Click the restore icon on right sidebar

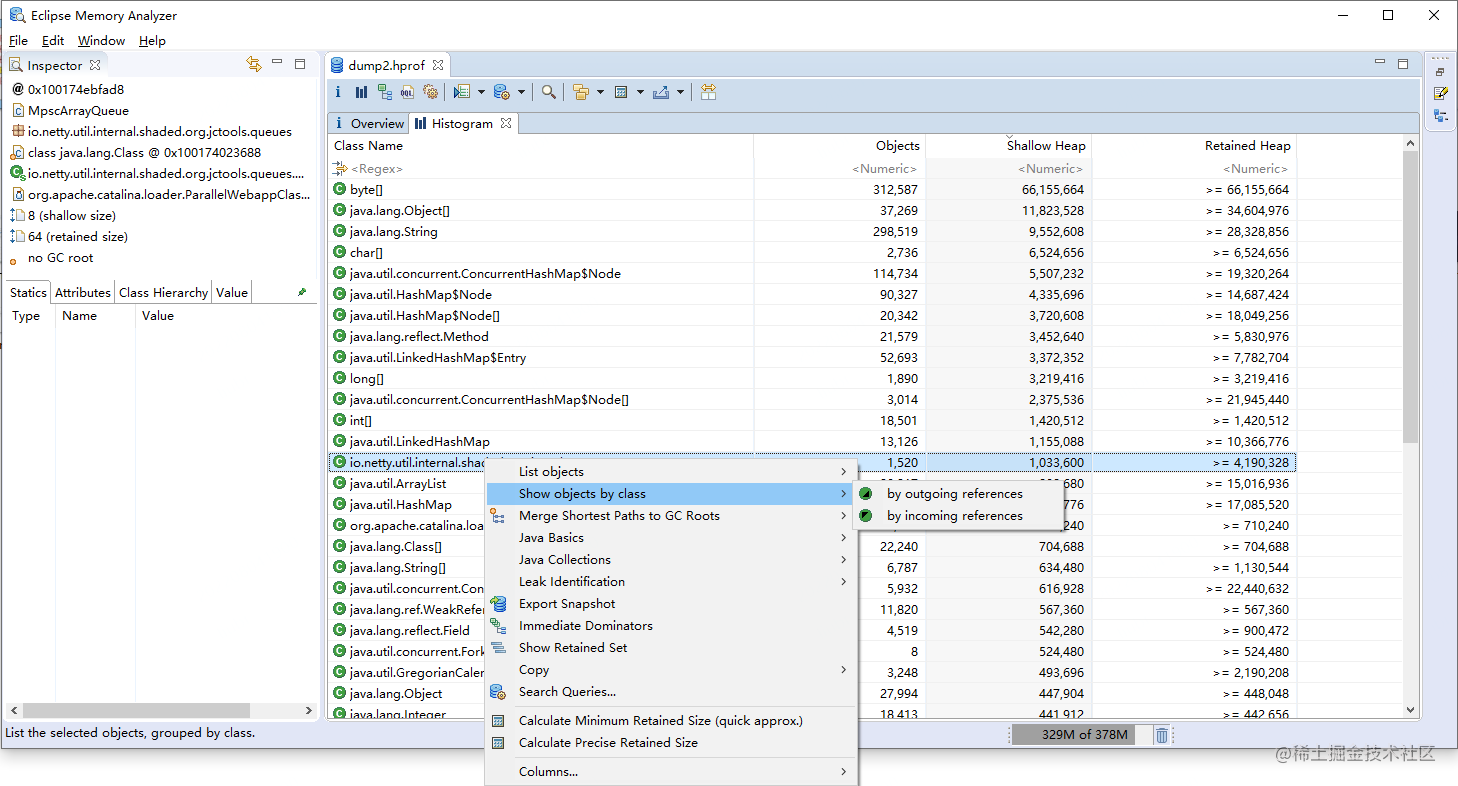(x=1440, y=71)
